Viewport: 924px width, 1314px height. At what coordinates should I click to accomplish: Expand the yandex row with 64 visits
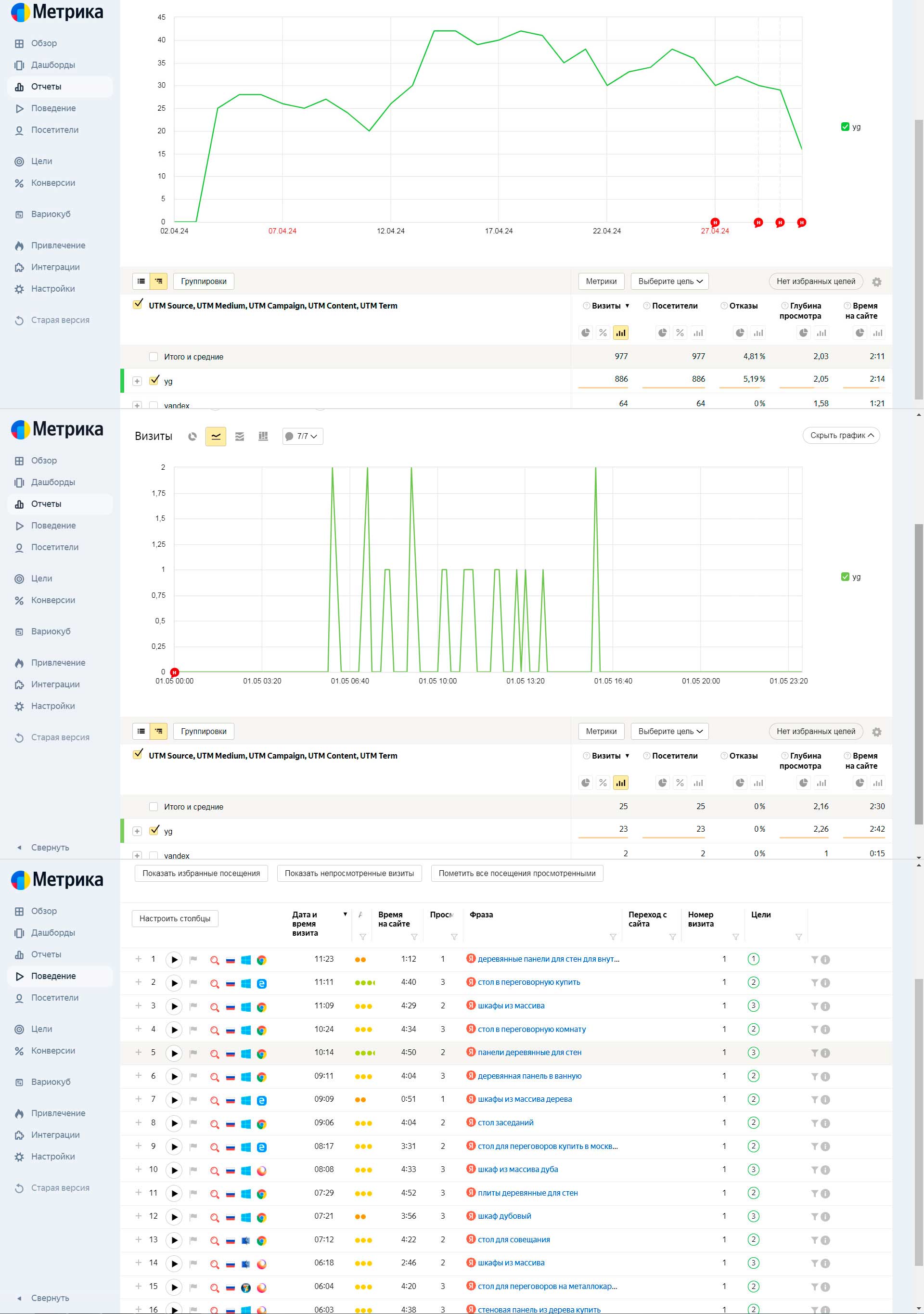pyautogui.click(x=137, y=405)
